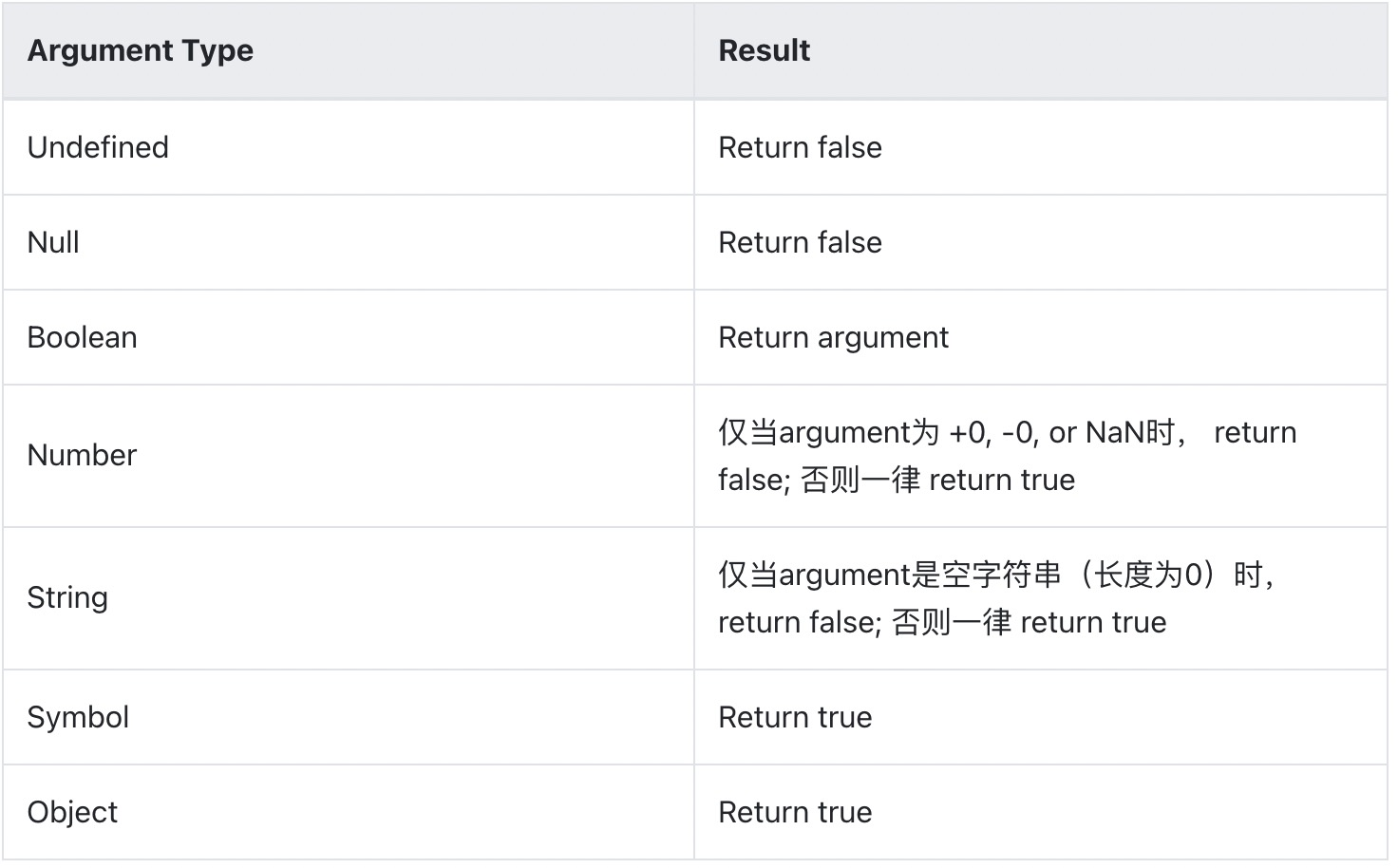Click Return false in the Null row

(800, 242)
